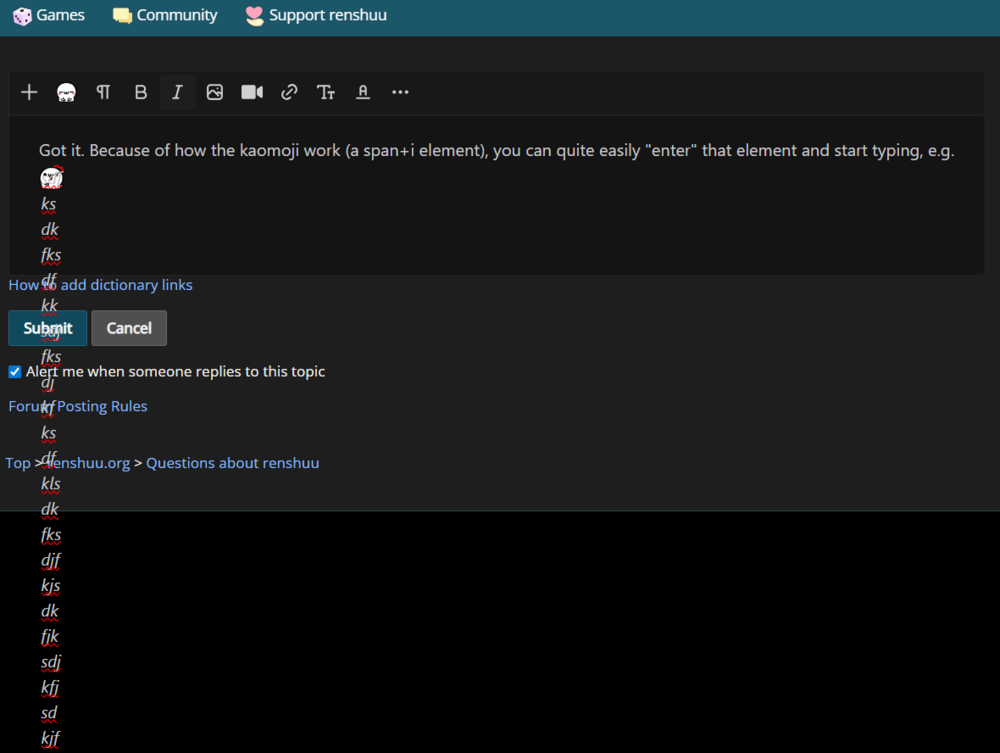This screenshot has height=753, width=1000.
Task: Expand the more options ellipsis menu
Action: tap(400, 92)
